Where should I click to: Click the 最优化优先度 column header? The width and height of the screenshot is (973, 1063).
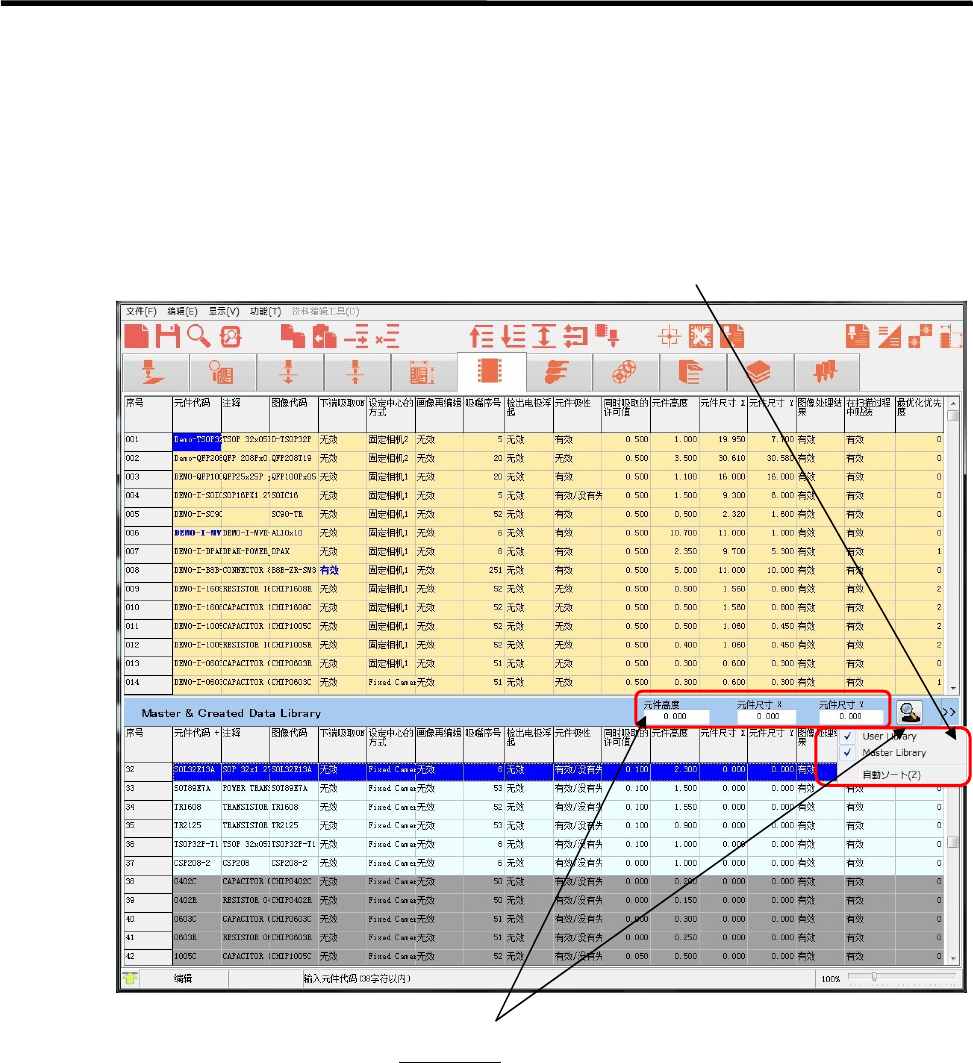(919, 414)
